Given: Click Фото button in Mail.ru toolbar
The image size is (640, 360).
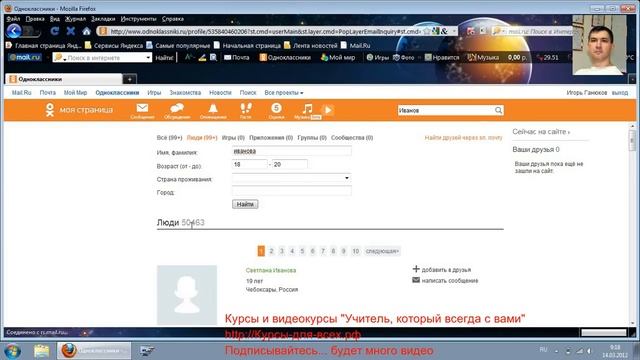Looking at the screenshot, I should point(404,58).
